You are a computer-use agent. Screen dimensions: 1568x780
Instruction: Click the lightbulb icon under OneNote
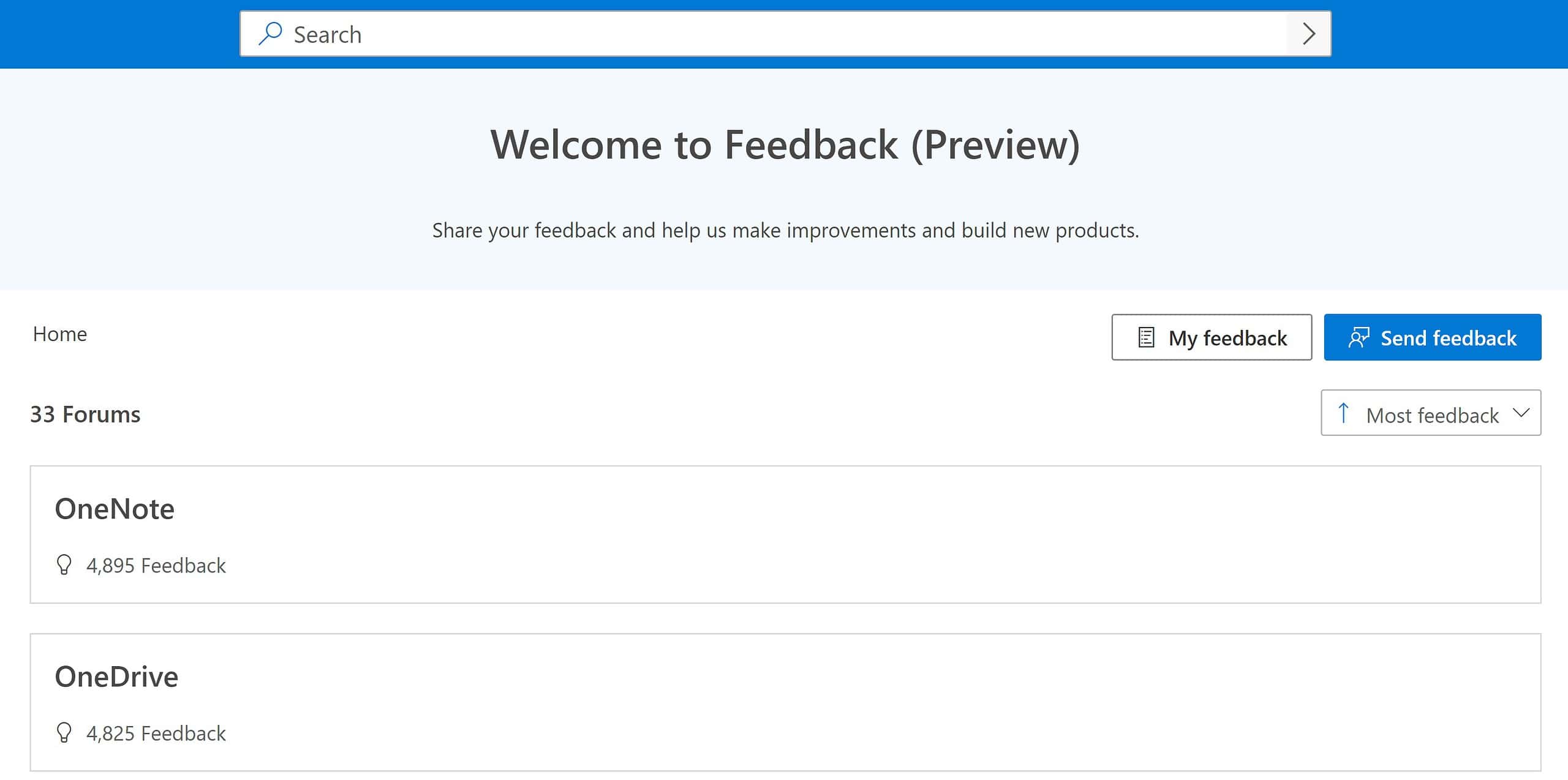coord(64,564)
